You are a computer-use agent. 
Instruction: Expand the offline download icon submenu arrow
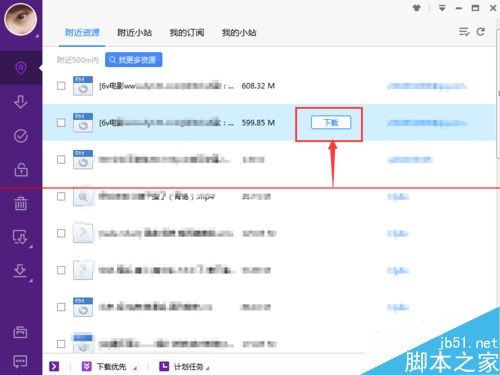(x=31, y=280)
